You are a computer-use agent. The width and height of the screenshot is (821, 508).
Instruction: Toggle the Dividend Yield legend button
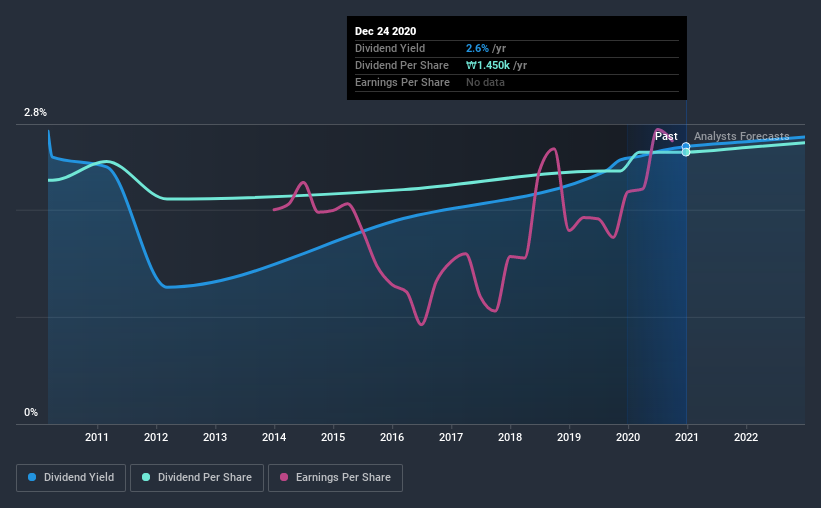click(71, 478)
